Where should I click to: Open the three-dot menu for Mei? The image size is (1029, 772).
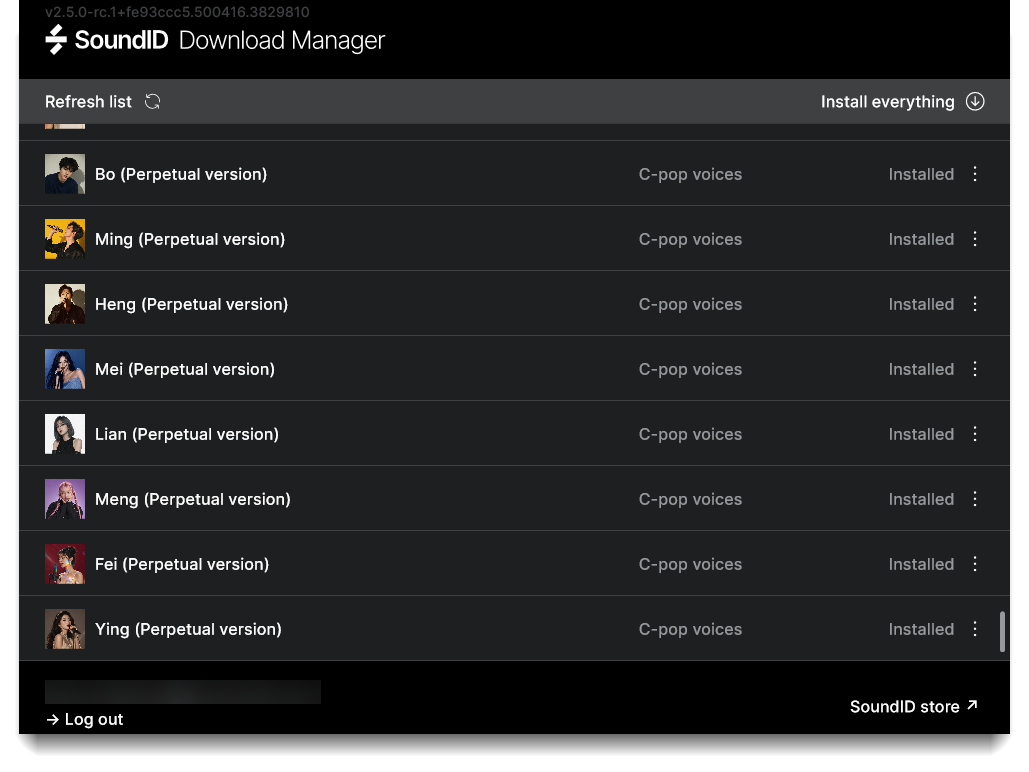pyautogui.click(x=975, y=369)
